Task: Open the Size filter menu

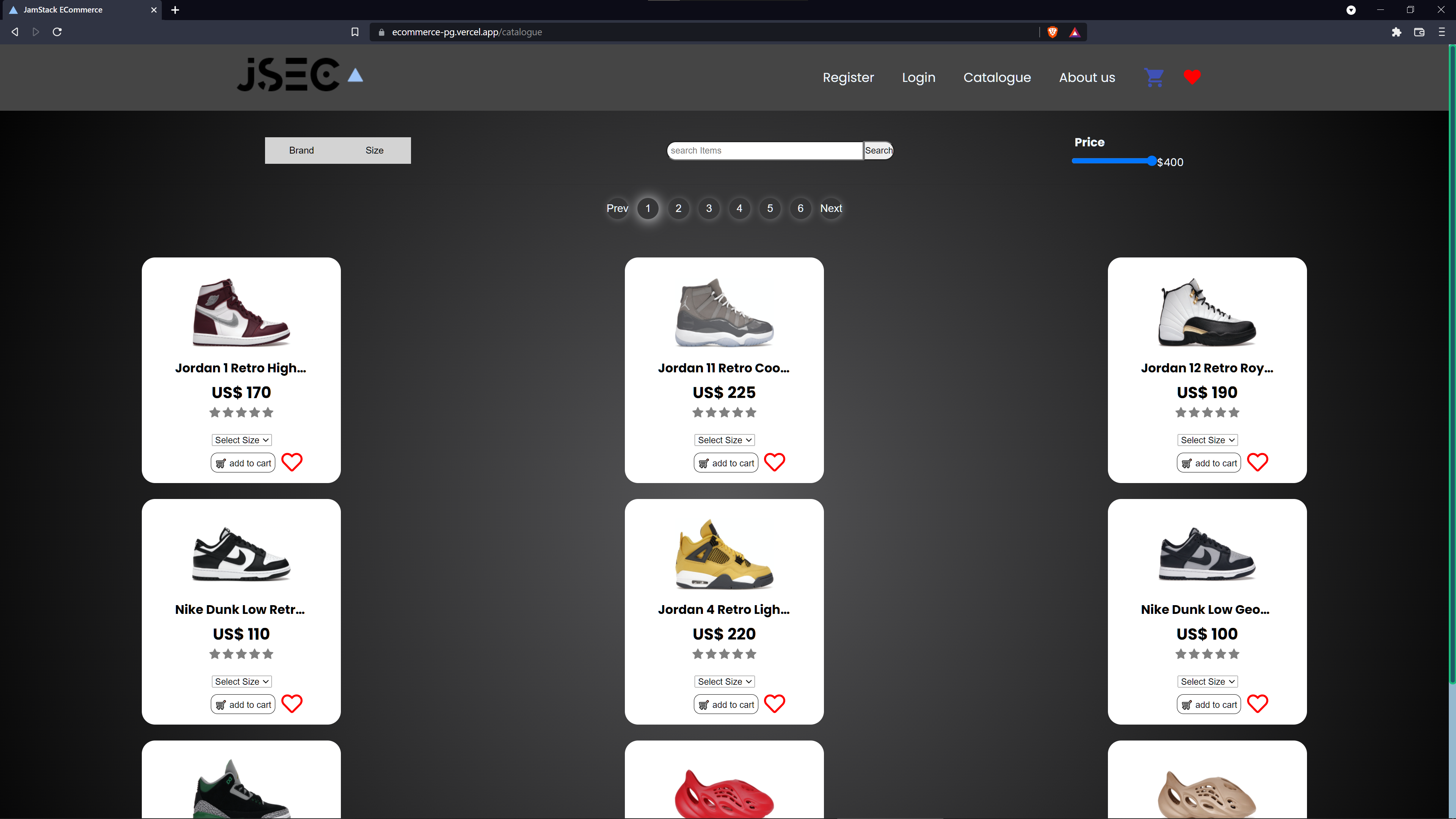Action: (374, 151)
